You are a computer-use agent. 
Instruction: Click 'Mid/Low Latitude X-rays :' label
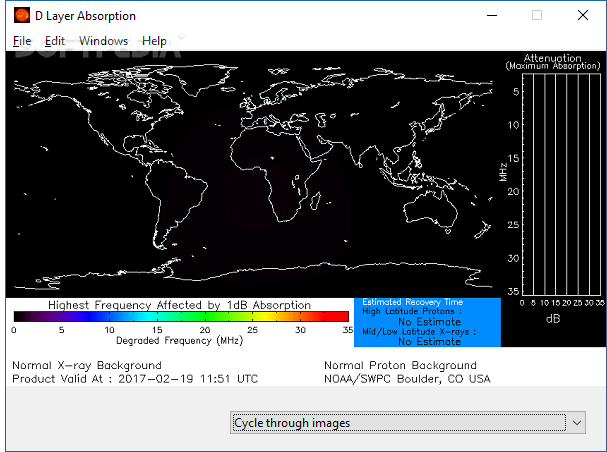pos(419,332)
